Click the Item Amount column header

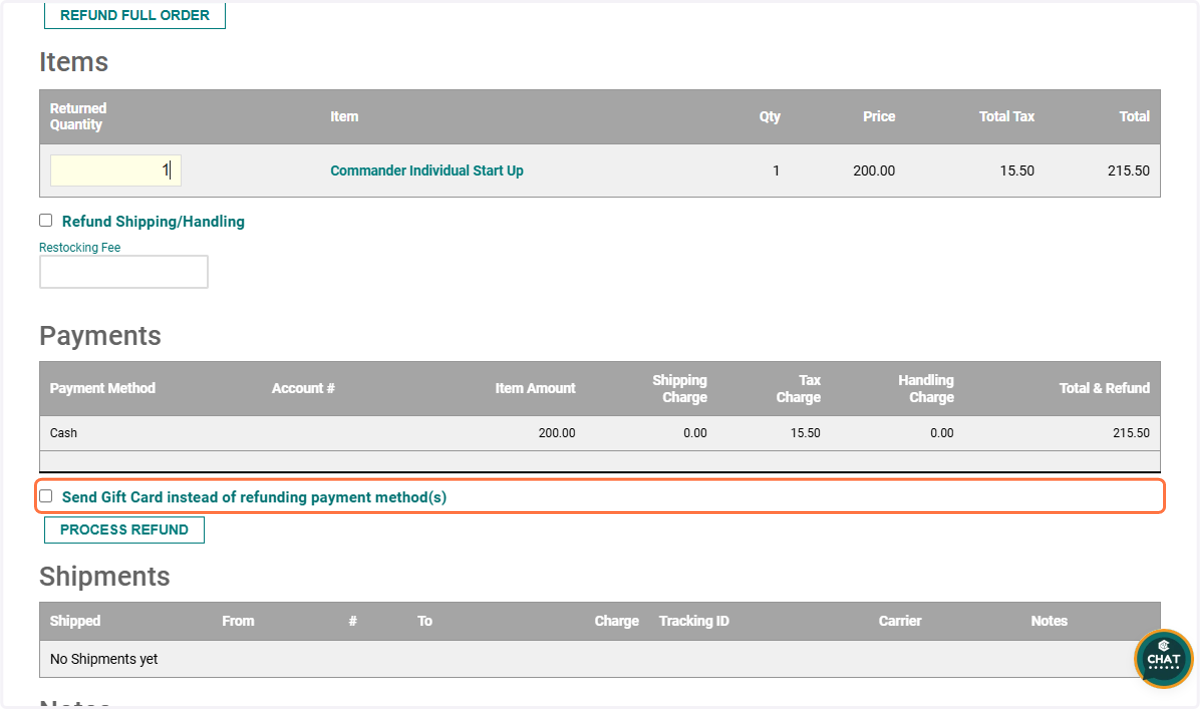[535, 388]
